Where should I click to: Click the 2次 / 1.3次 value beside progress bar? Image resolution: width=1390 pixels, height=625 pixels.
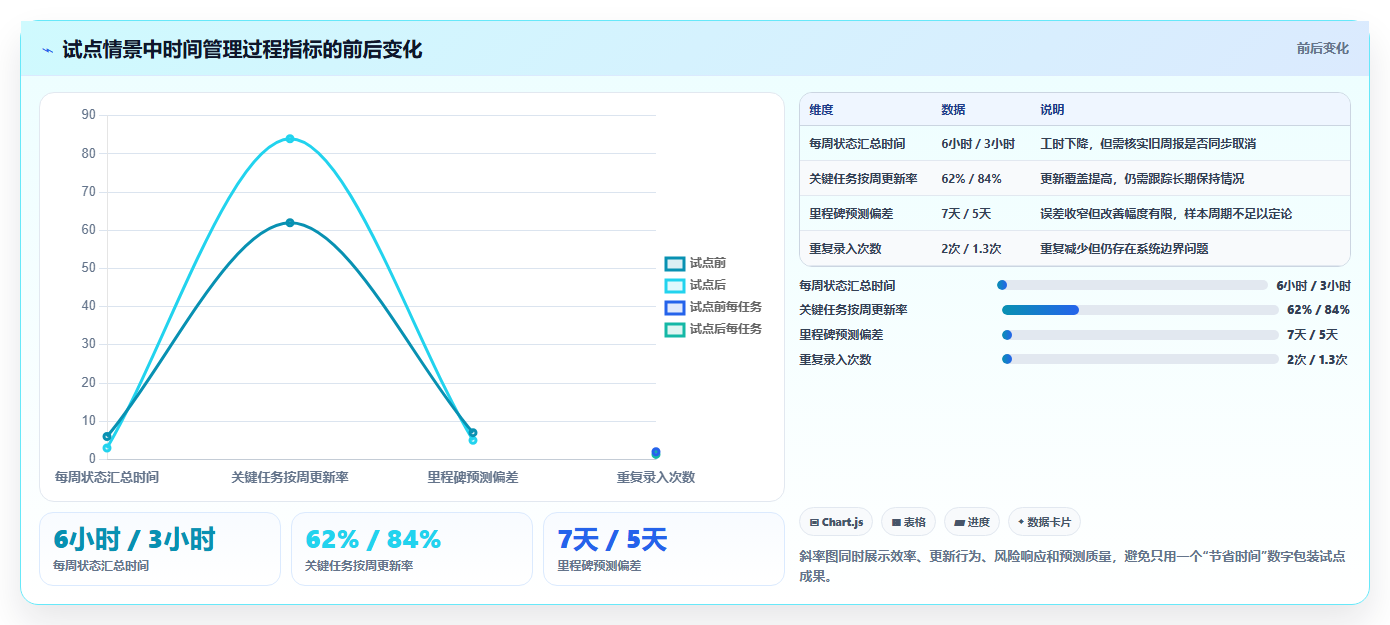[1317, 360]
